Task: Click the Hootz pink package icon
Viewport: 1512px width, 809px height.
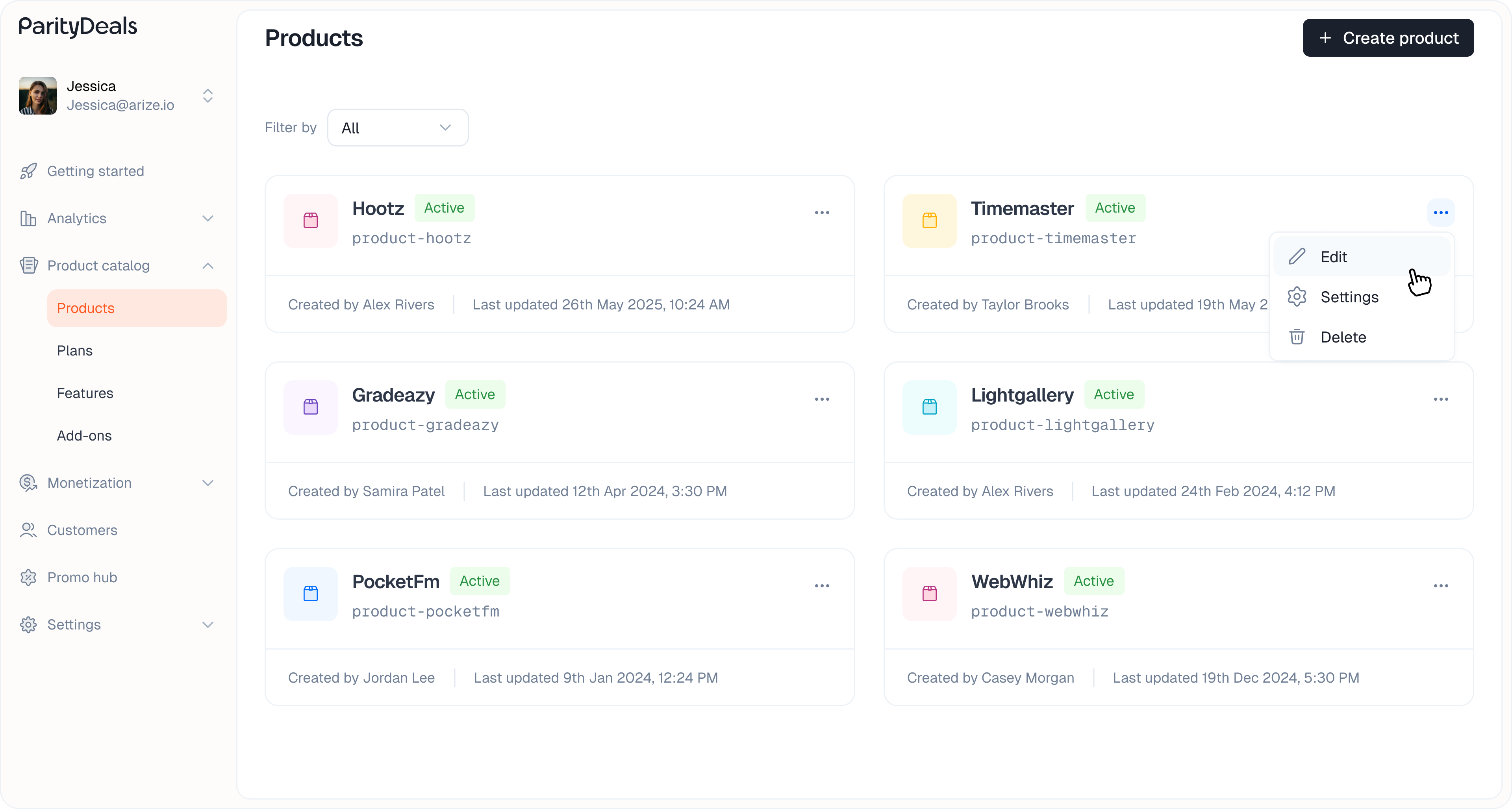Action: click(311, 220)
